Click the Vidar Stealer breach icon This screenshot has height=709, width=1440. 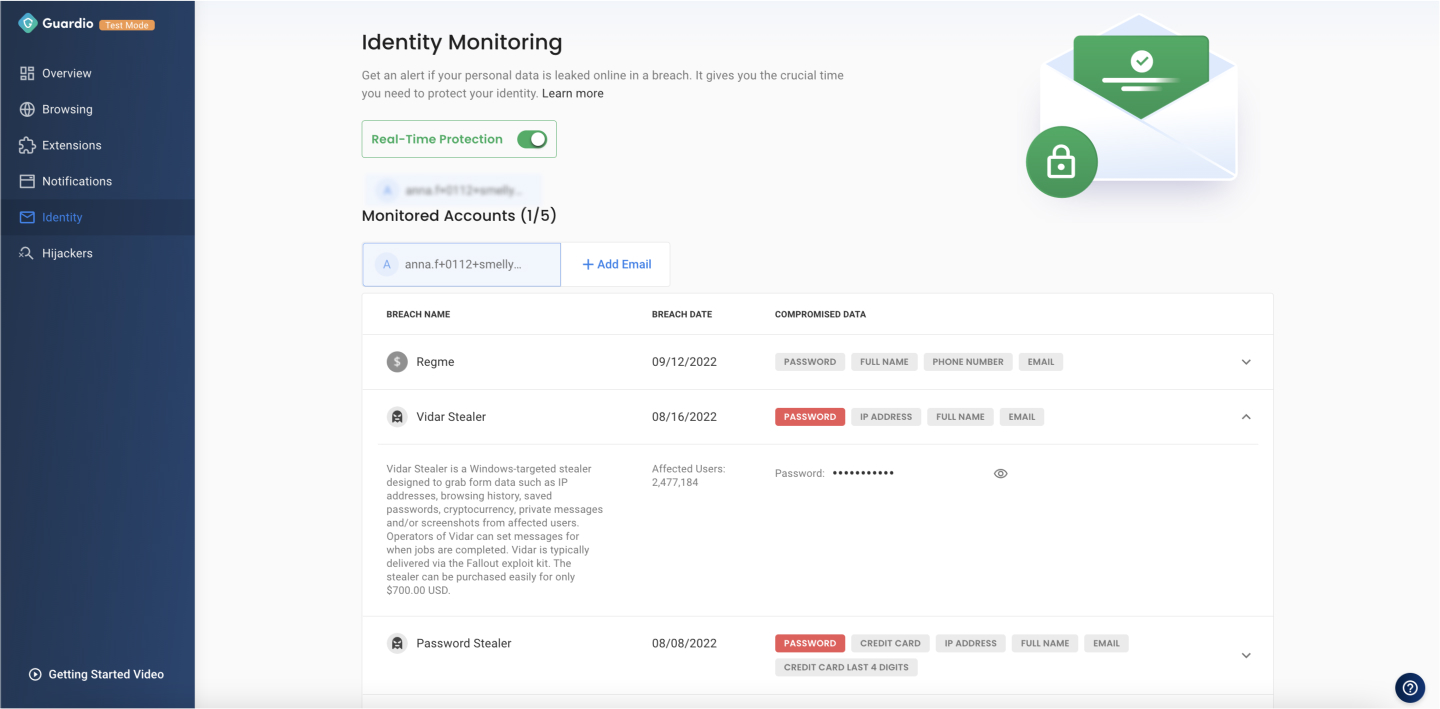[x=397, y=417]
